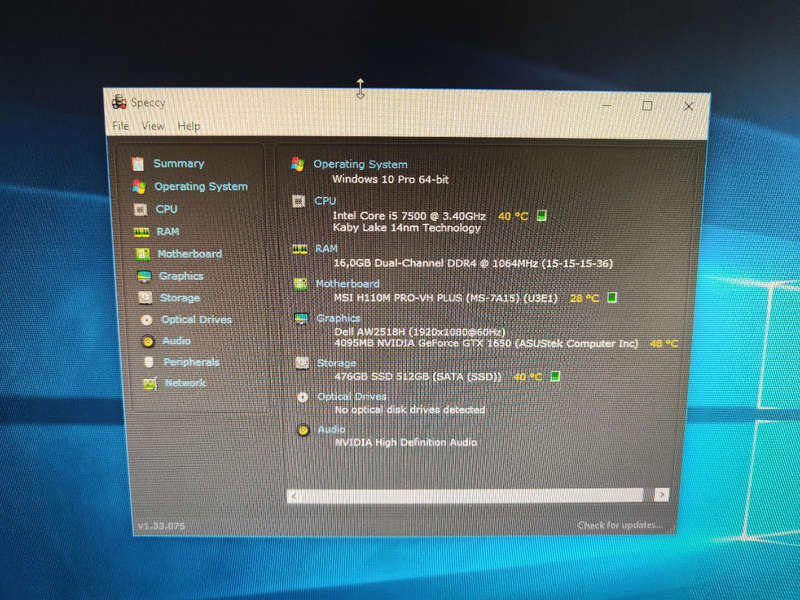This screenshot has height=600, width=800.
Task: Maximize the Speccy window
Action: (647, 106)
